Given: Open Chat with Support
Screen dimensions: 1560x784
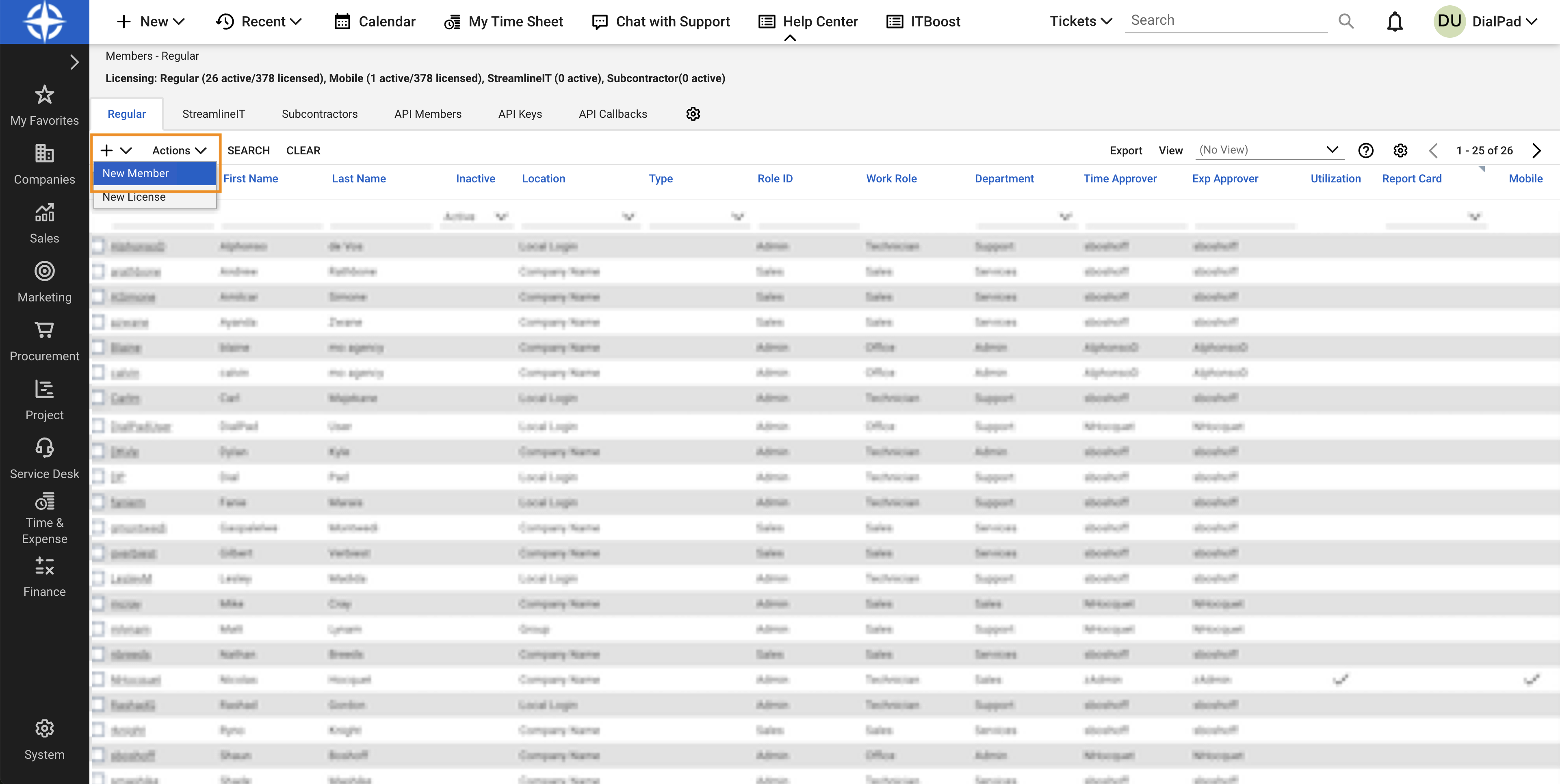Looking at the screenshot, I should pyautogui.click(x=661, y=22).
